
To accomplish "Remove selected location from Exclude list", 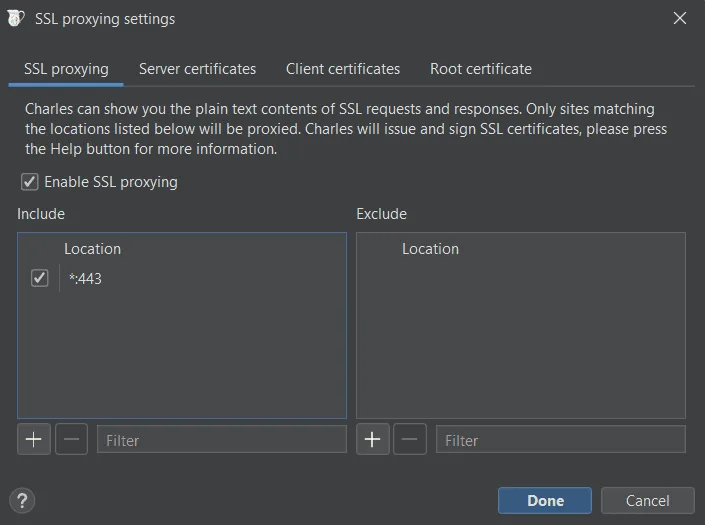I will coord(410,439).
